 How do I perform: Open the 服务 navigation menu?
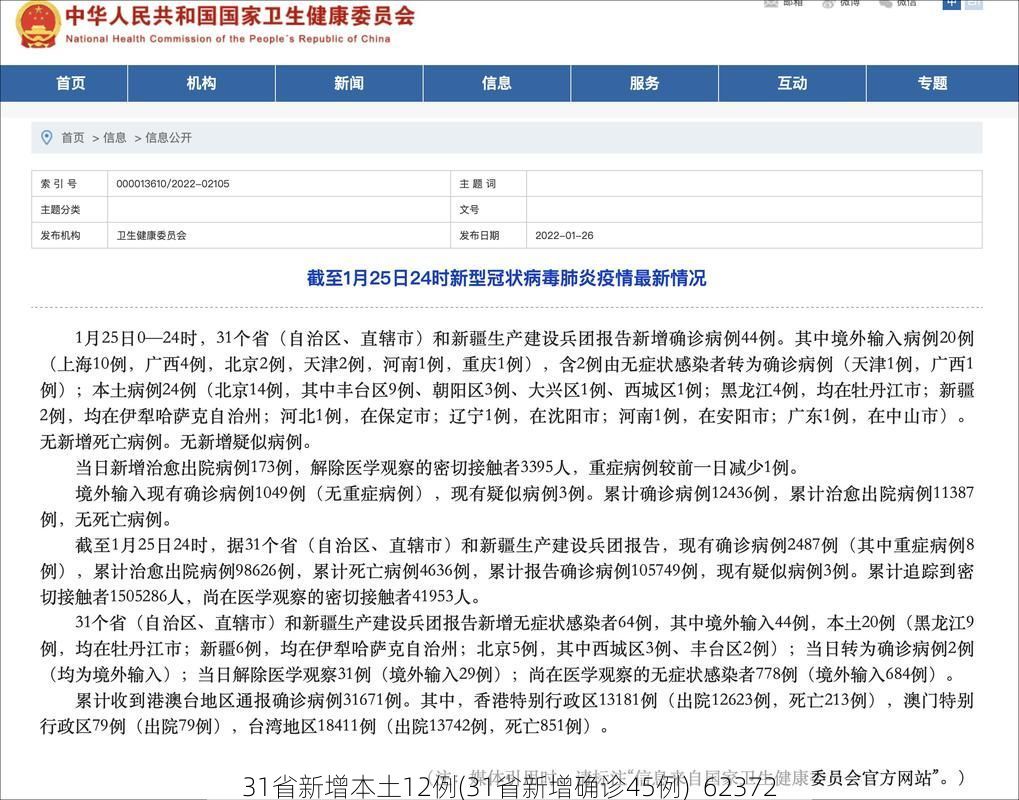[x=645, y=83]
